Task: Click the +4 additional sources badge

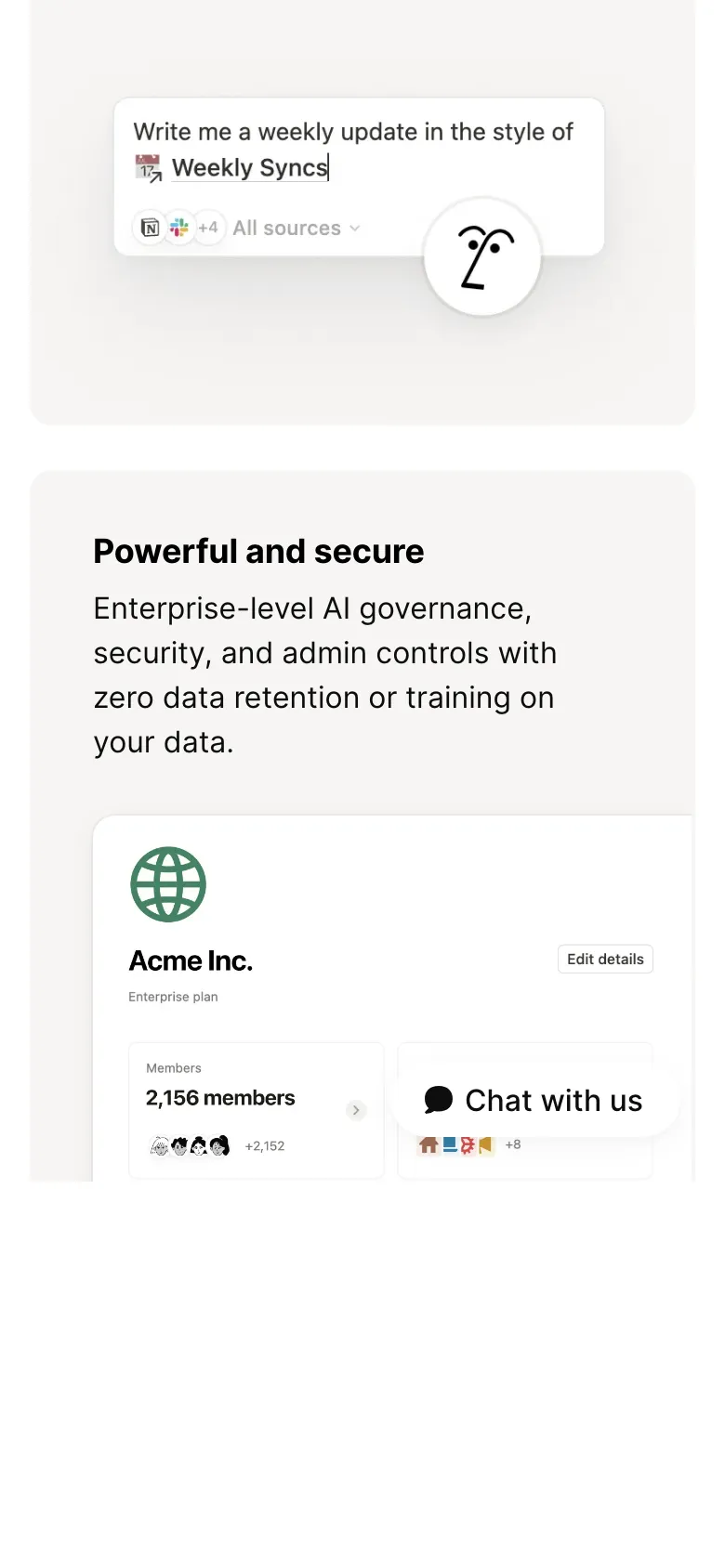Action: (208, 228)
